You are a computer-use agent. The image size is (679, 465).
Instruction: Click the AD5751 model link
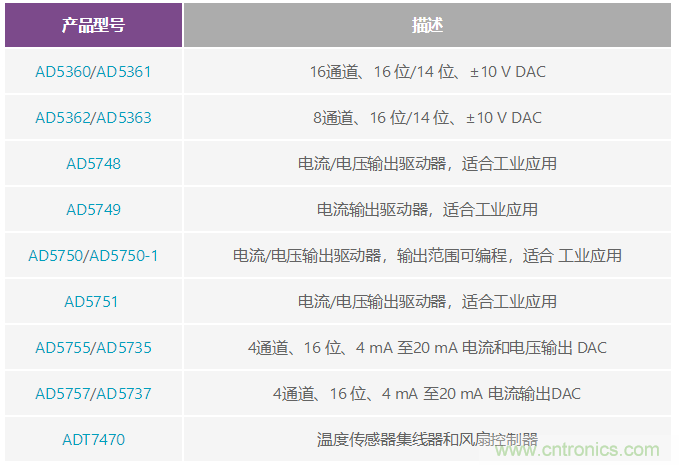[x=93, y=302]
